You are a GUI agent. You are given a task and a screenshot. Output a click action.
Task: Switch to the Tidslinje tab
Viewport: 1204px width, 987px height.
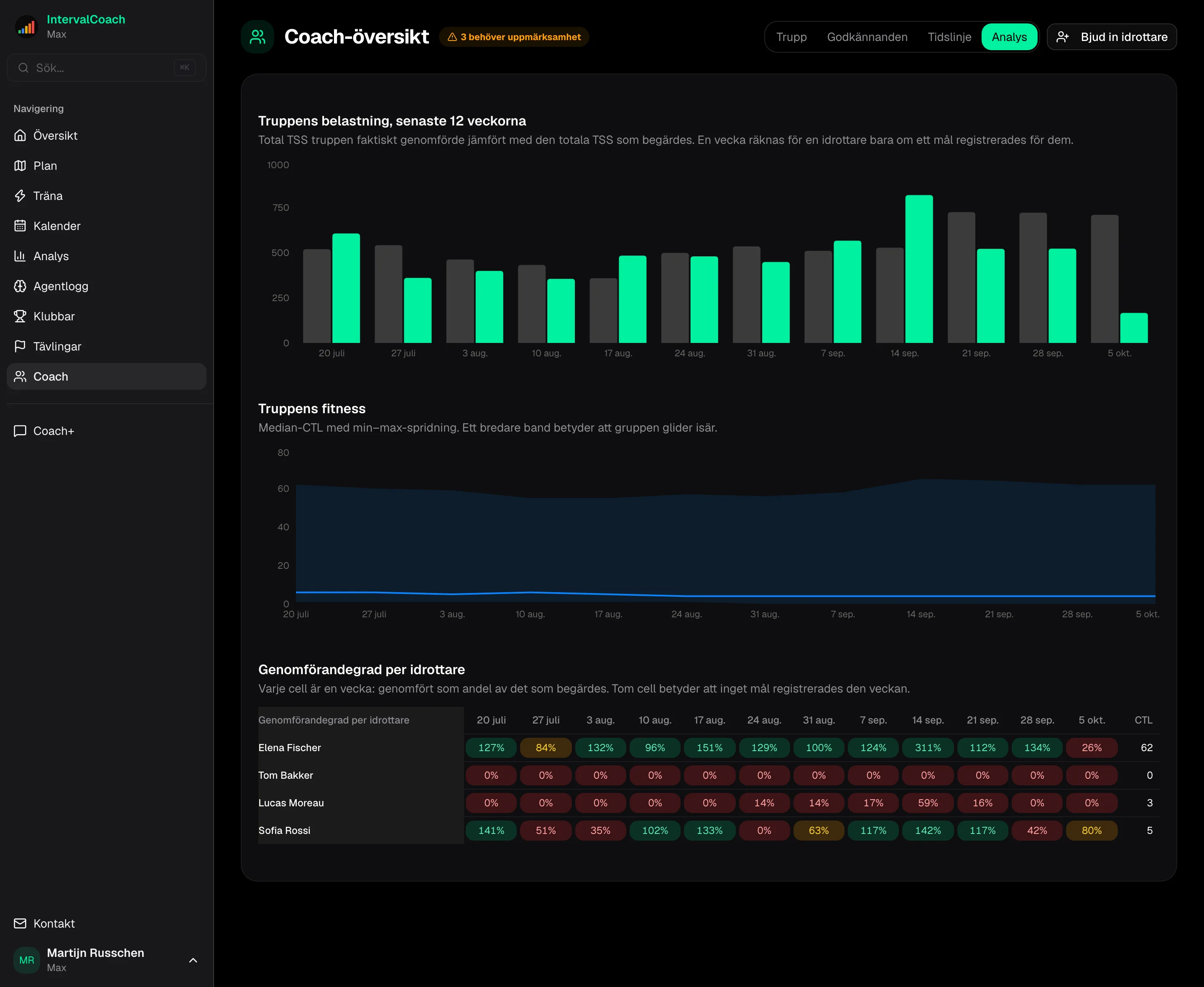pos(949,37)
